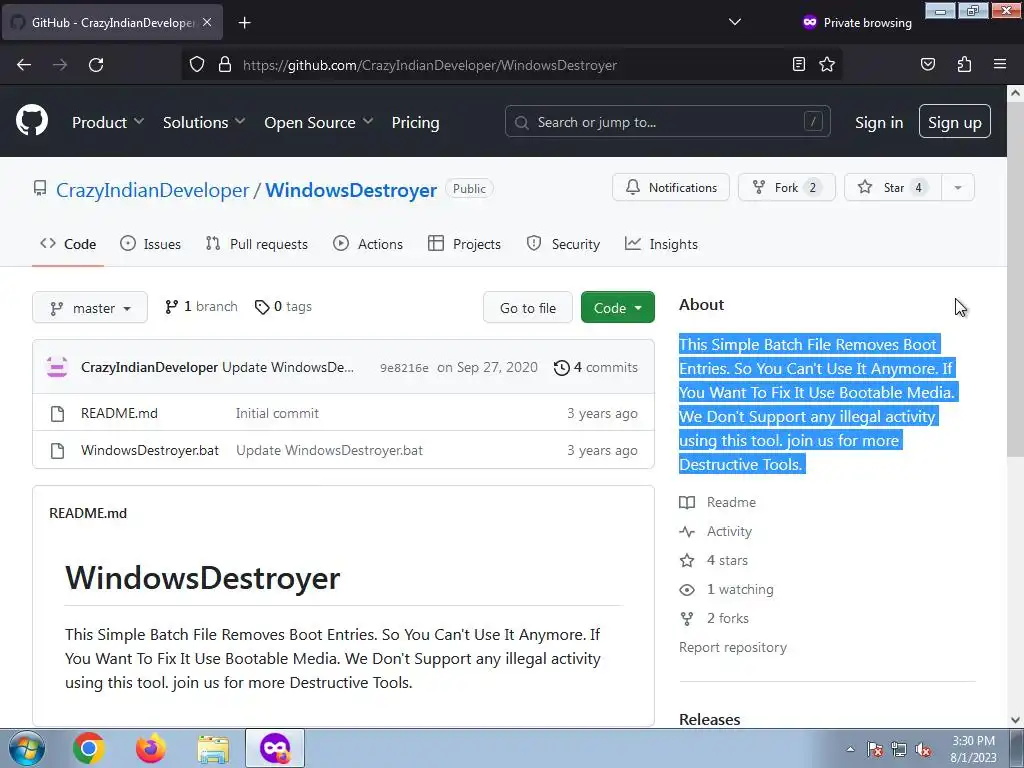Show hidden tray icons arrow
1024x768 pixels.
(x=850, y=750)
